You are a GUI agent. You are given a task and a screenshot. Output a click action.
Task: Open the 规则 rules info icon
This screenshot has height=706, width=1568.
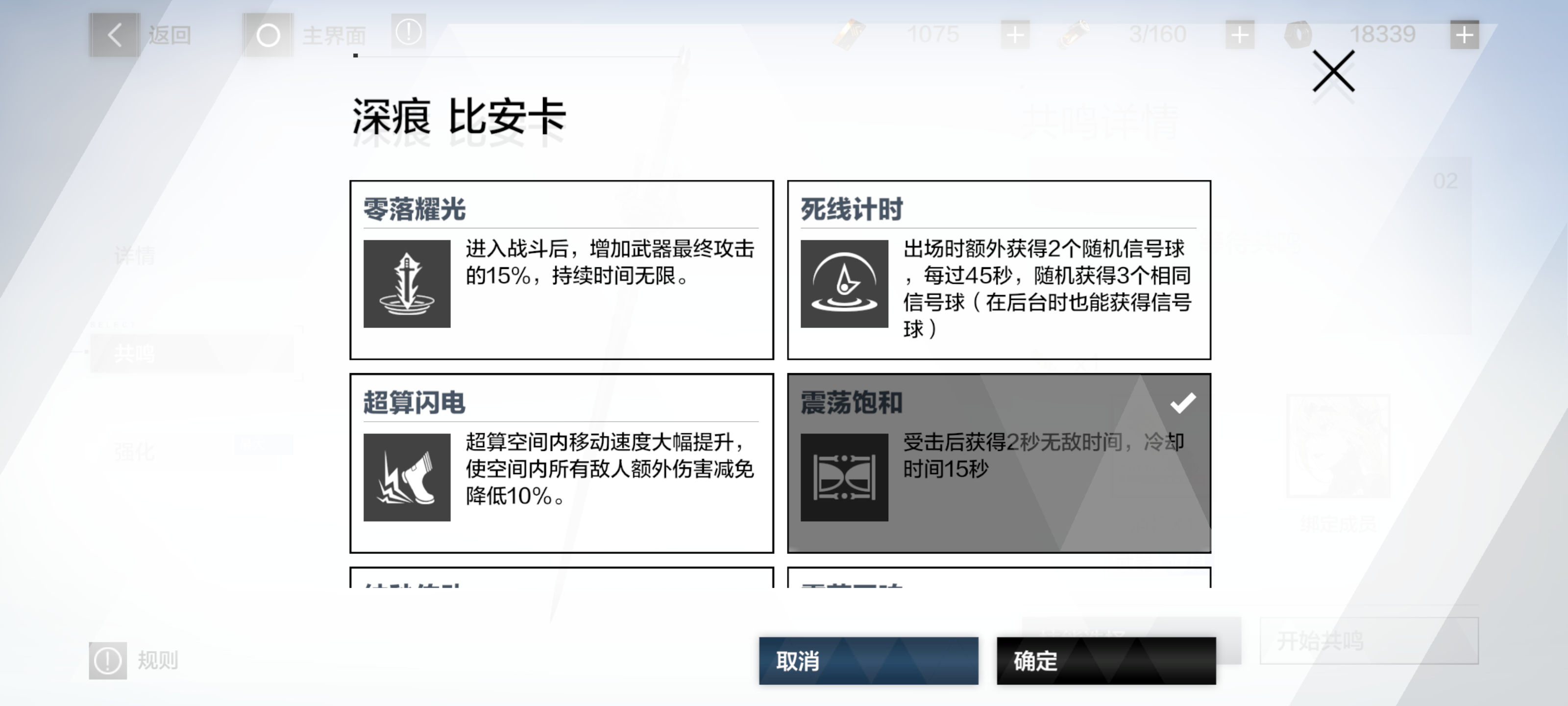(x=108, y=660)
